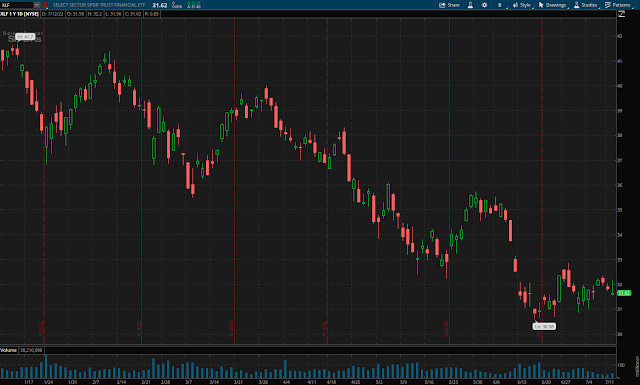Click the expand price axis icon

(621, 14)
